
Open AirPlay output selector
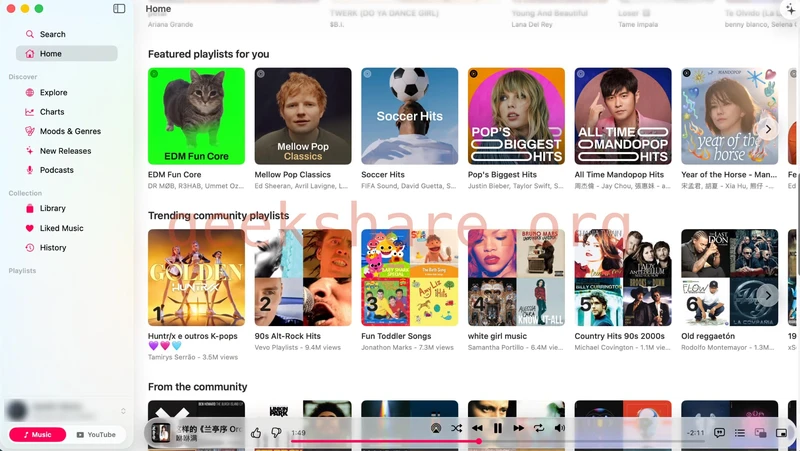436,429
